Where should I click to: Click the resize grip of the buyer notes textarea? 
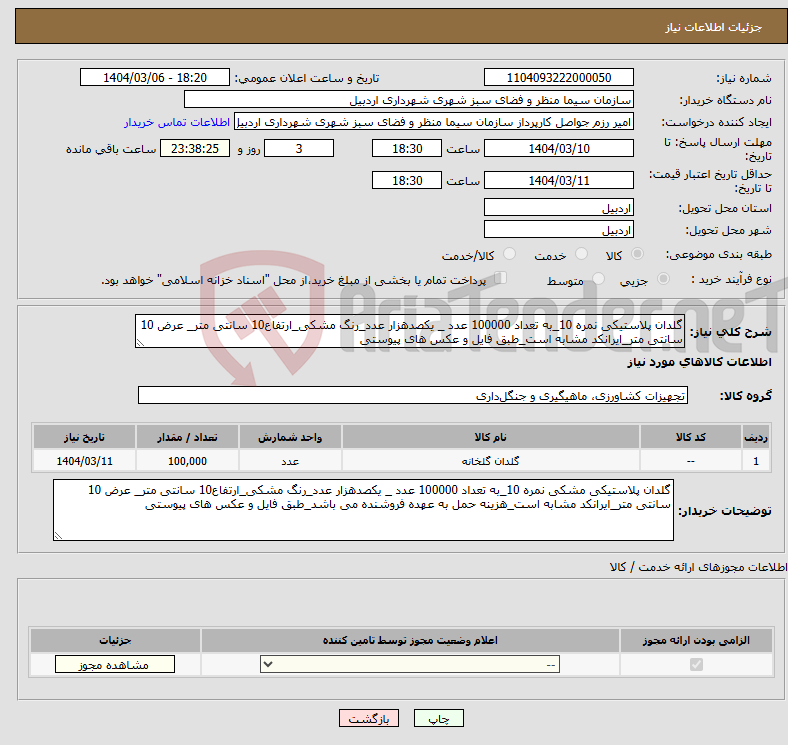pos(58,536)
